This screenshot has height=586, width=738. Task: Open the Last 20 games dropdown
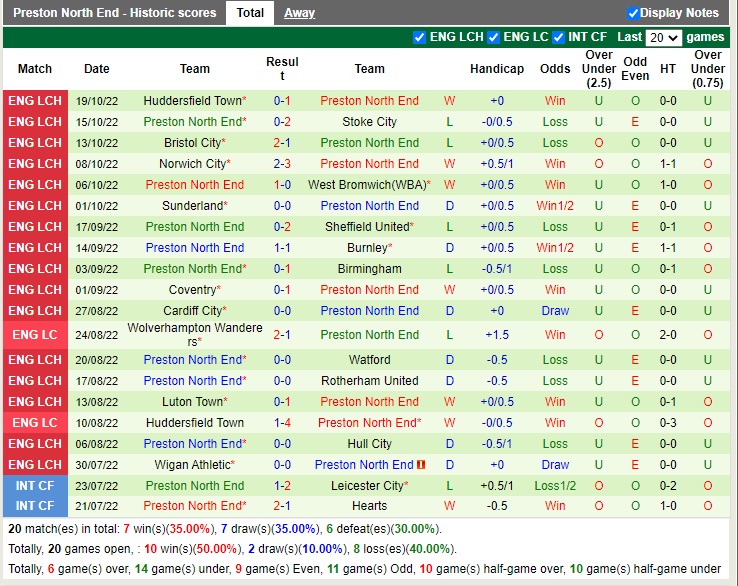coord(663,37)
